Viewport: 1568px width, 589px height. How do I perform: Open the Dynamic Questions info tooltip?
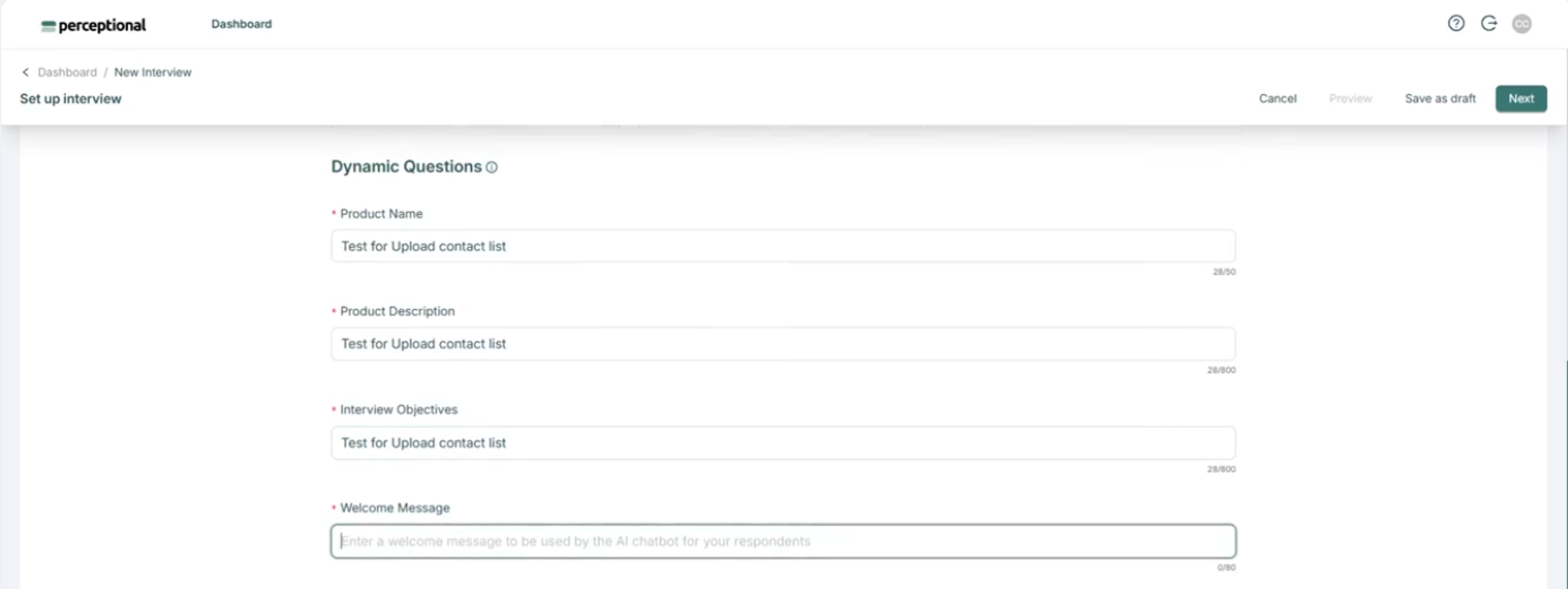[492, 167]
